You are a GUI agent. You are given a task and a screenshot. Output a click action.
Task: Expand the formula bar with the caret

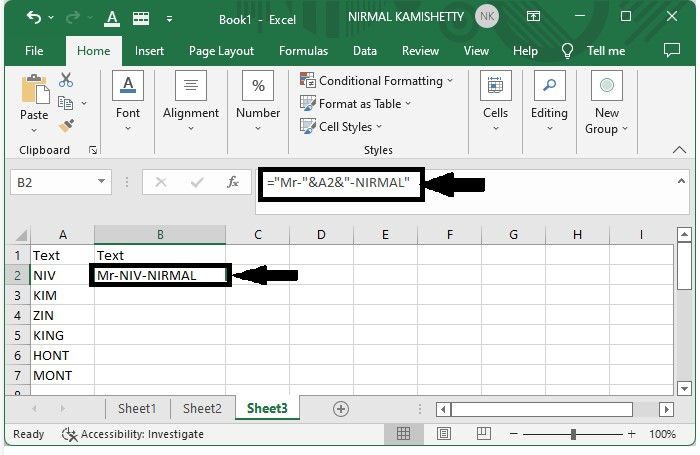click(x=681, y=181)
